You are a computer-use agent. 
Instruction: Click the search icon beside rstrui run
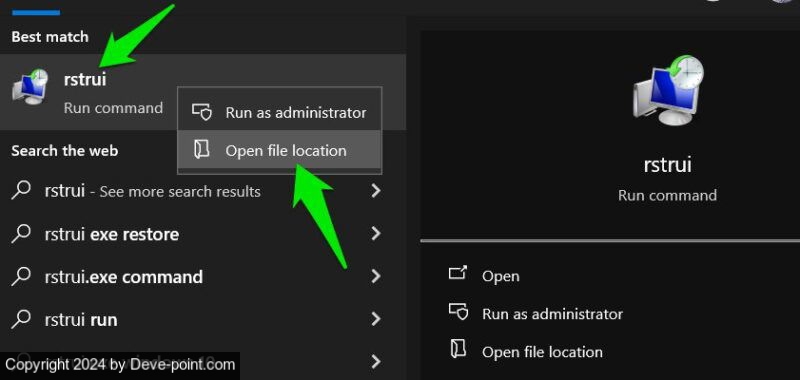point(21,319)
